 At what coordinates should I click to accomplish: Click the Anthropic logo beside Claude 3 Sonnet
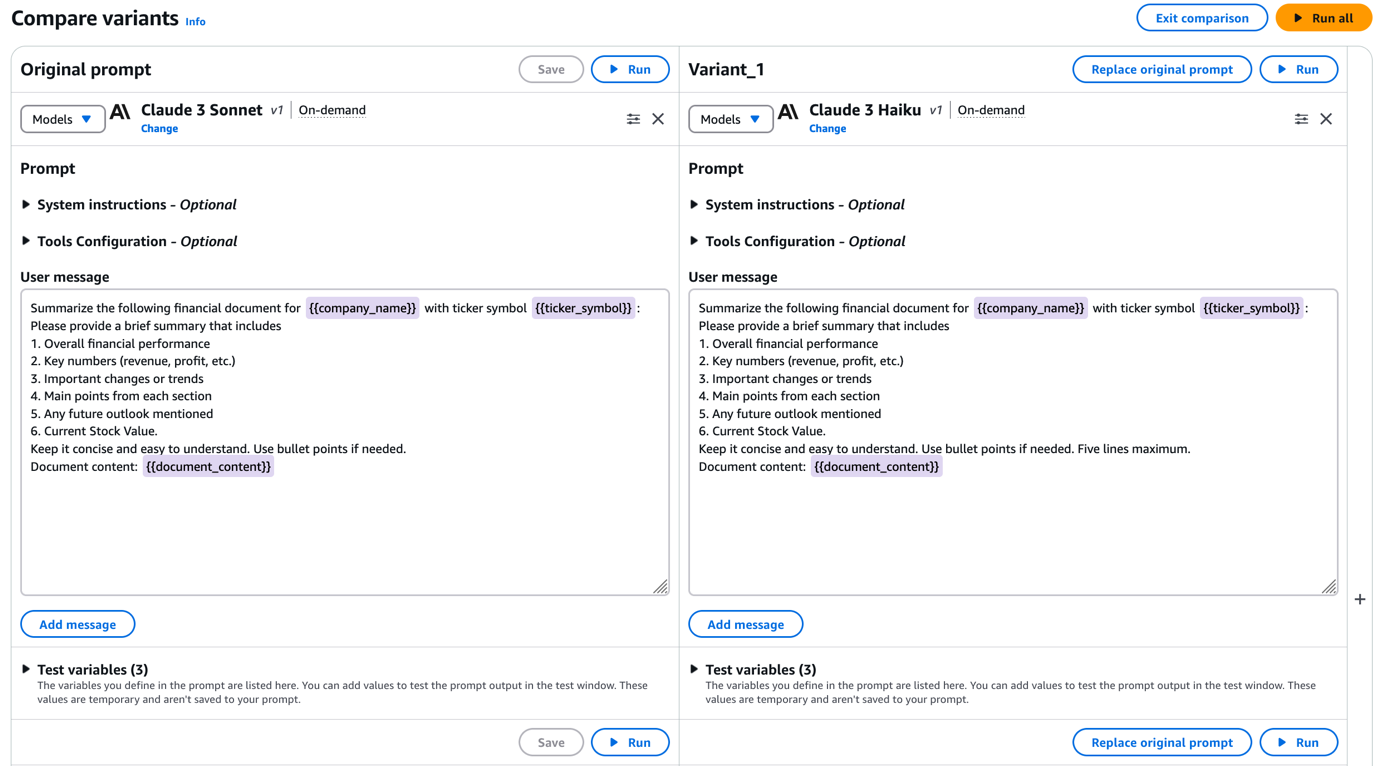[x=120, y=111]
